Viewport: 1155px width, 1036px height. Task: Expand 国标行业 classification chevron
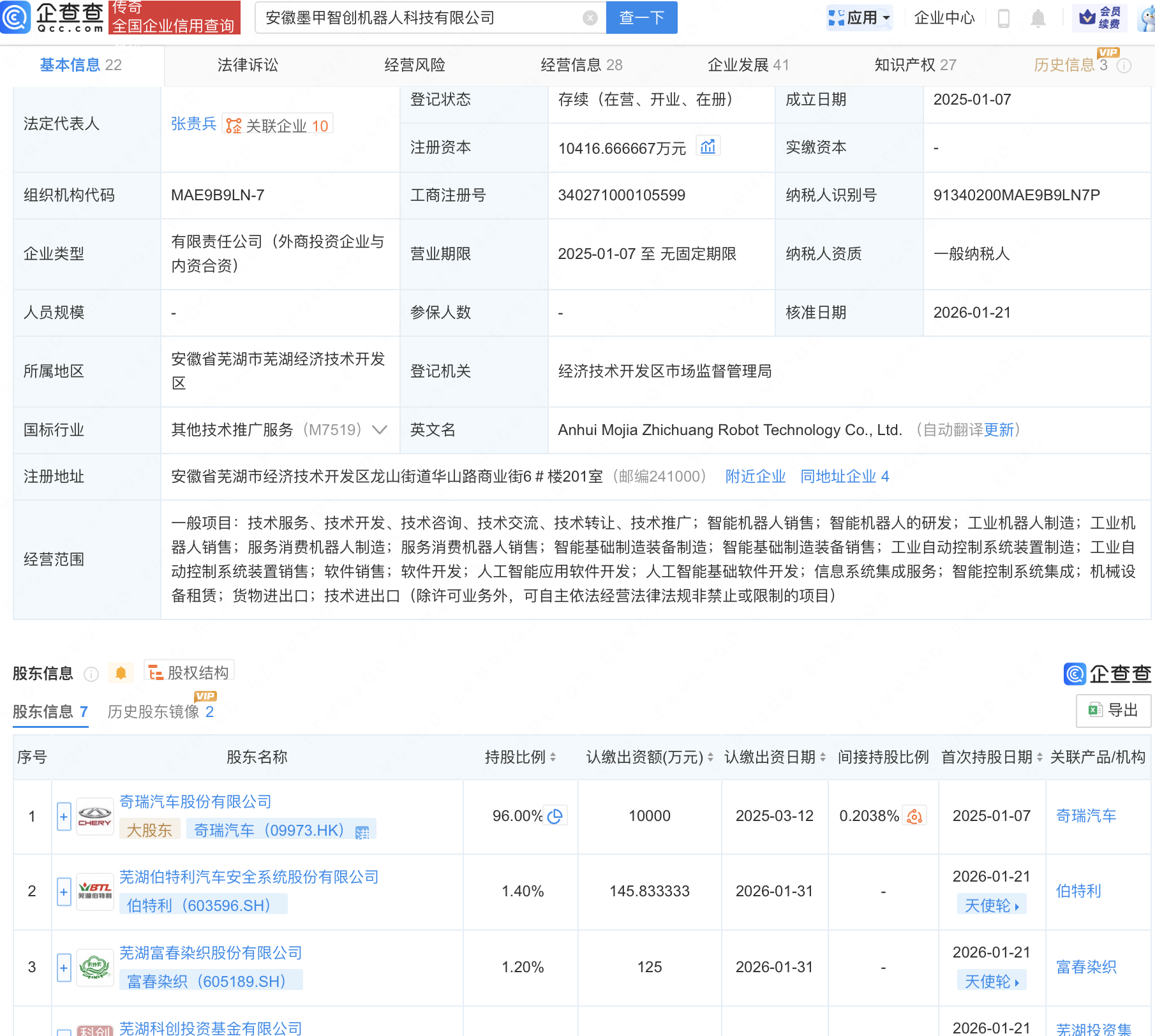pos(379,430)
